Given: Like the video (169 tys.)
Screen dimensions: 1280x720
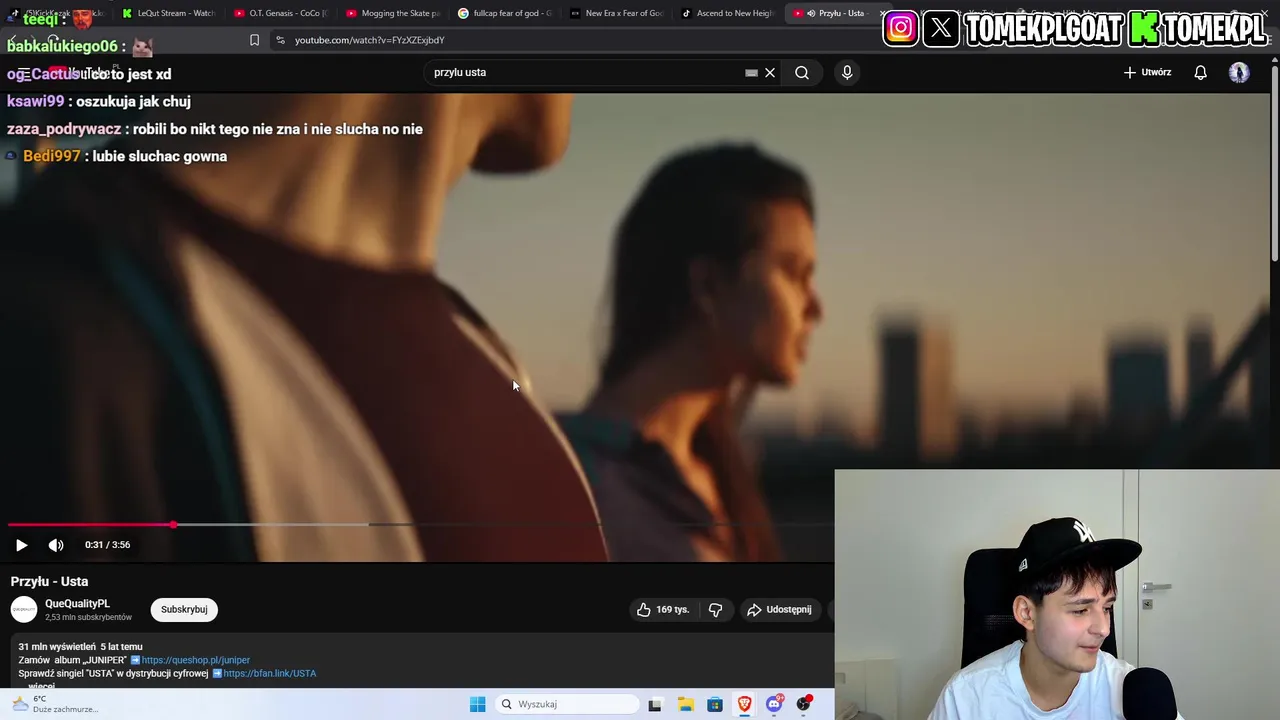Looking at the screenshot, I should pyautogui.click(x=663, y=609).
